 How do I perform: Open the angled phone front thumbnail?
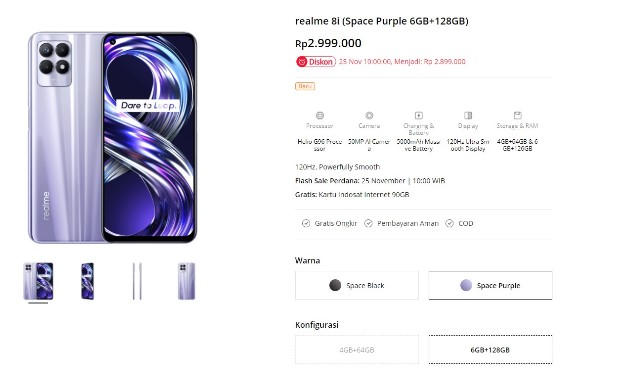pos(88,281)
